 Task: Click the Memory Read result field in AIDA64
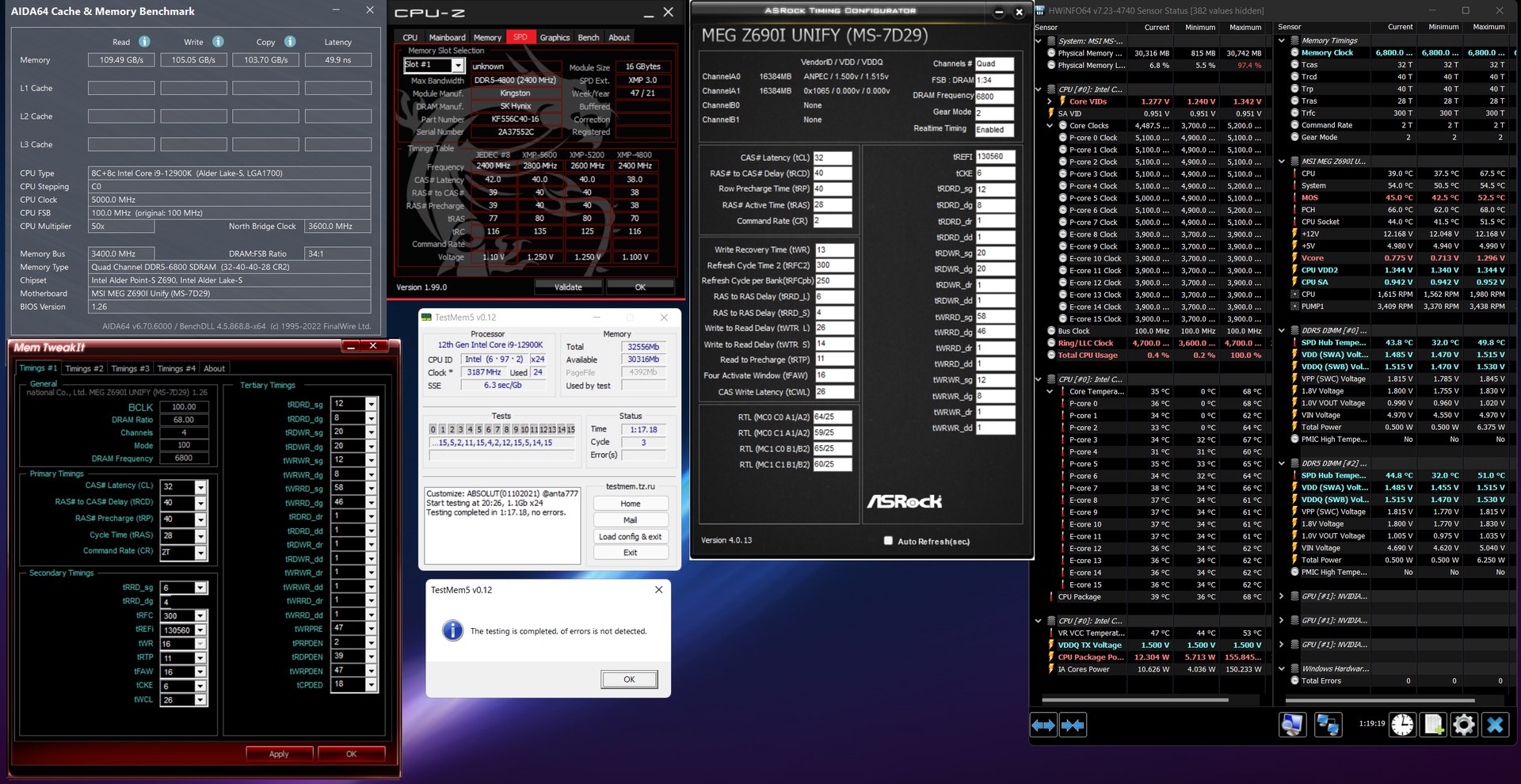tap(121, 59)
